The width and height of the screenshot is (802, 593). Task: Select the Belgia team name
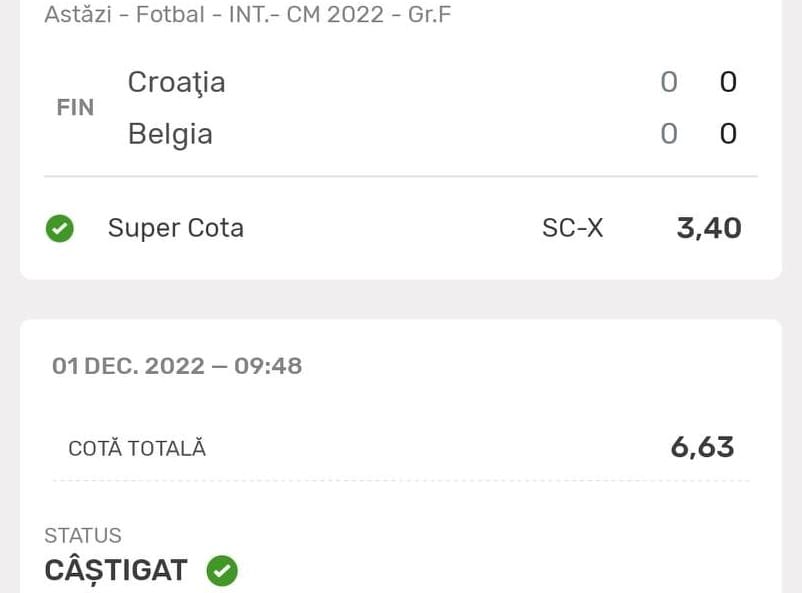[x=170, y=134]
